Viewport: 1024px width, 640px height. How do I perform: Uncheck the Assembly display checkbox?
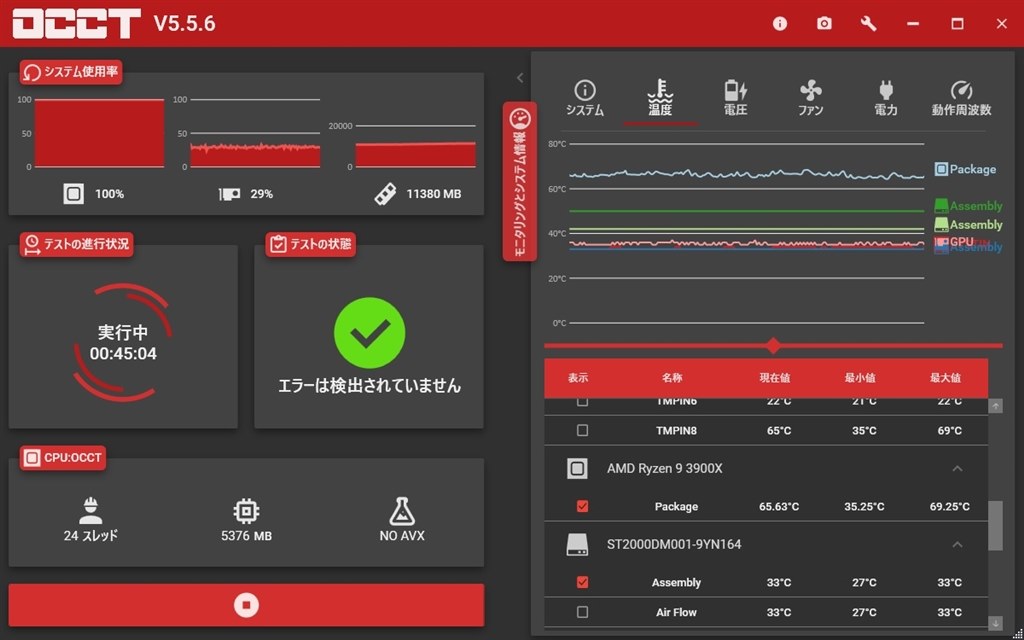[582, 582]
